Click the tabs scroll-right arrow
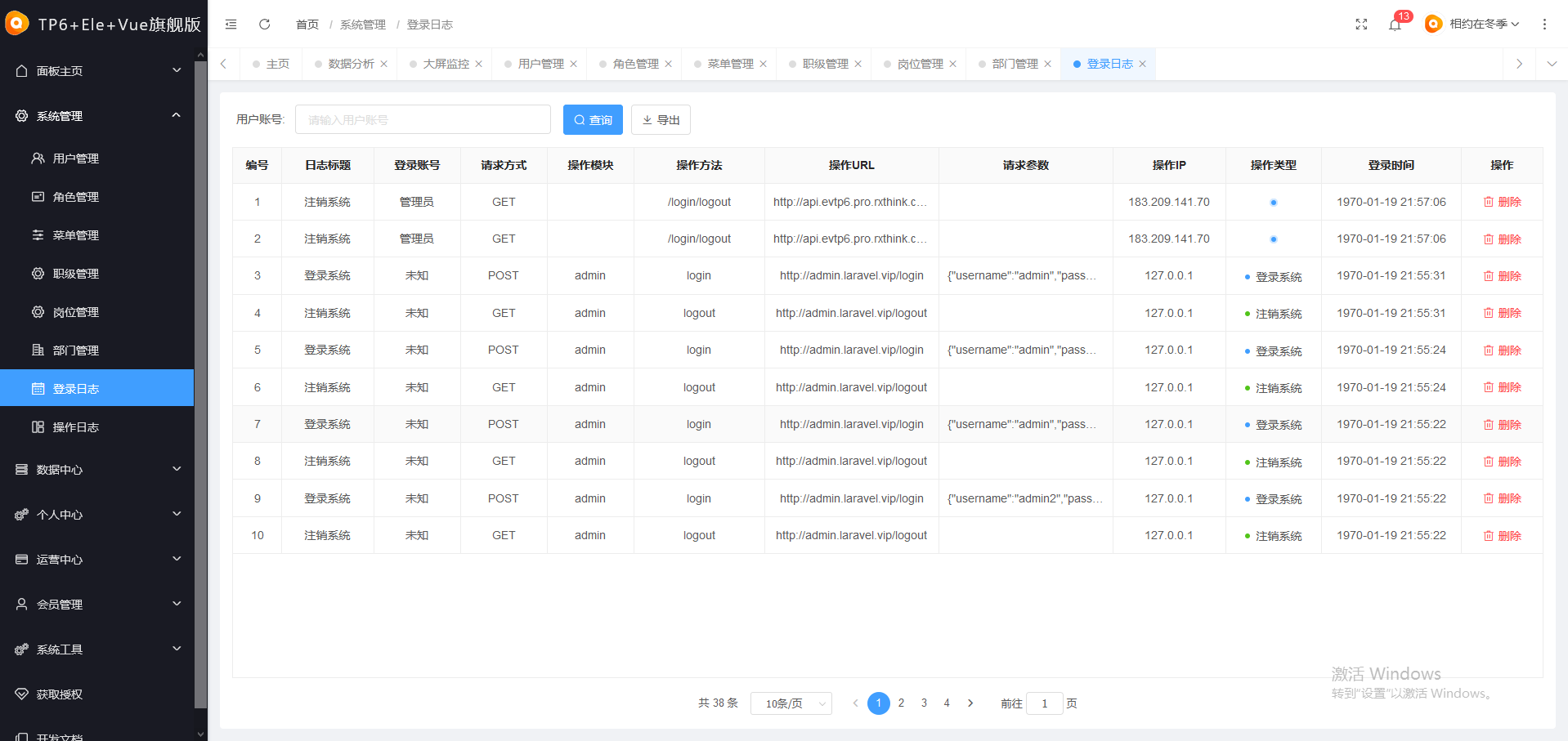Image resolution: width=1568 pixels, height=741 pixels. click(x=1519, y=64)
